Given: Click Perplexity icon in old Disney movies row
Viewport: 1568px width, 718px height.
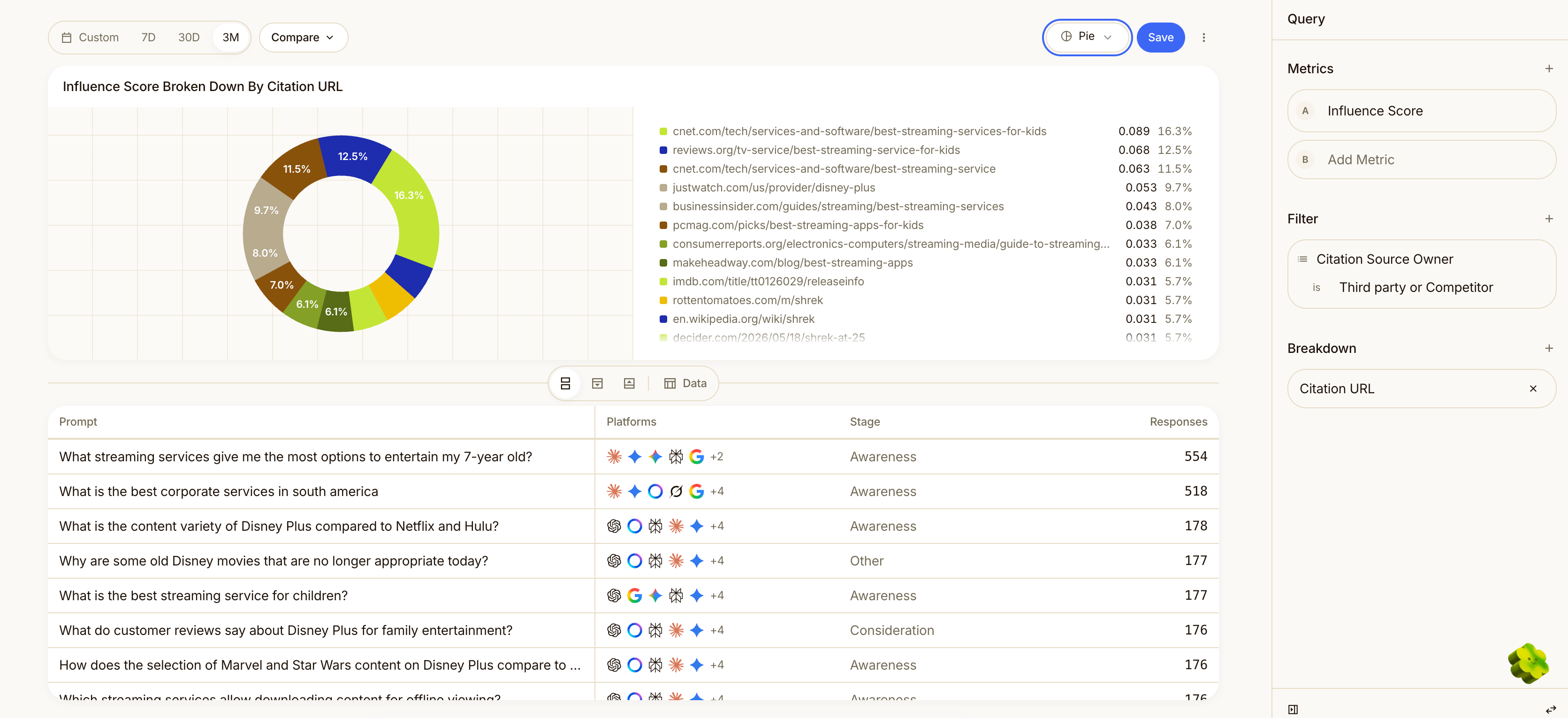Looking at the screenshot, I should coord(655,561).
